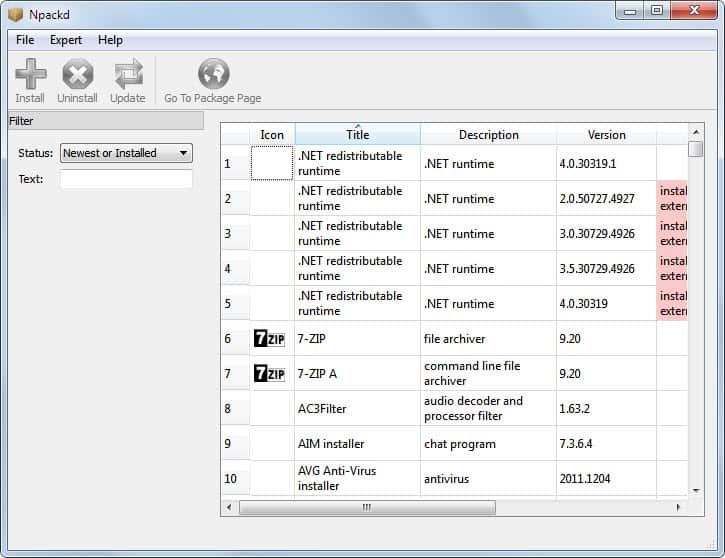Click the version 2011.1204 cell
The image size is (725, 558).
(606, 478)
